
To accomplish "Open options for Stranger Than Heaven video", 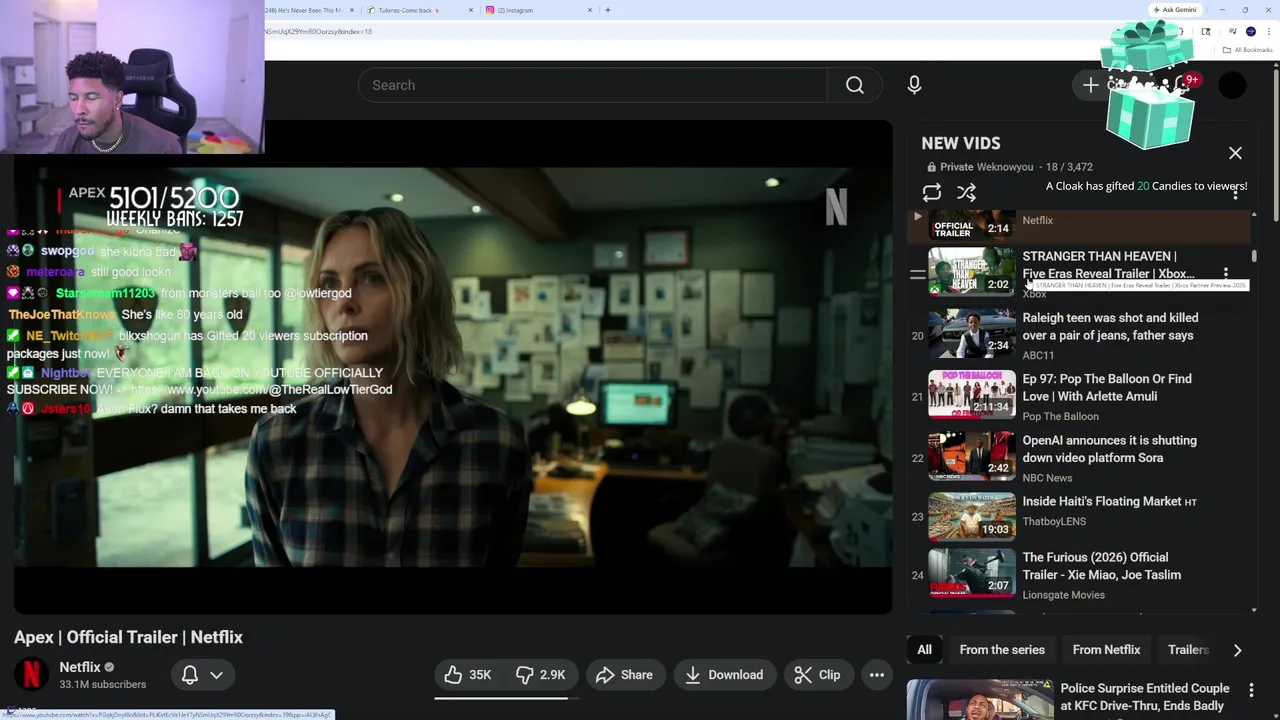I will pos(1226,273).
